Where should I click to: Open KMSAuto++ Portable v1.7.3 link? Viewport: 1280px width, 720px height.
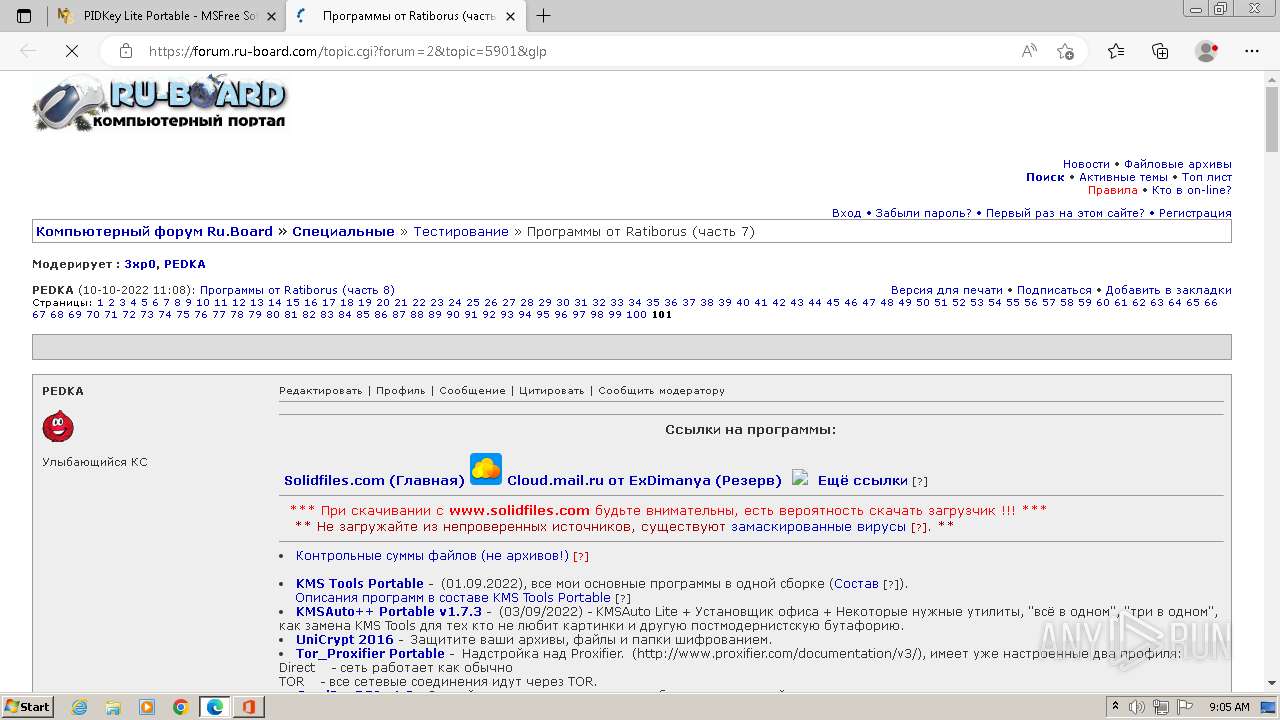389,611
